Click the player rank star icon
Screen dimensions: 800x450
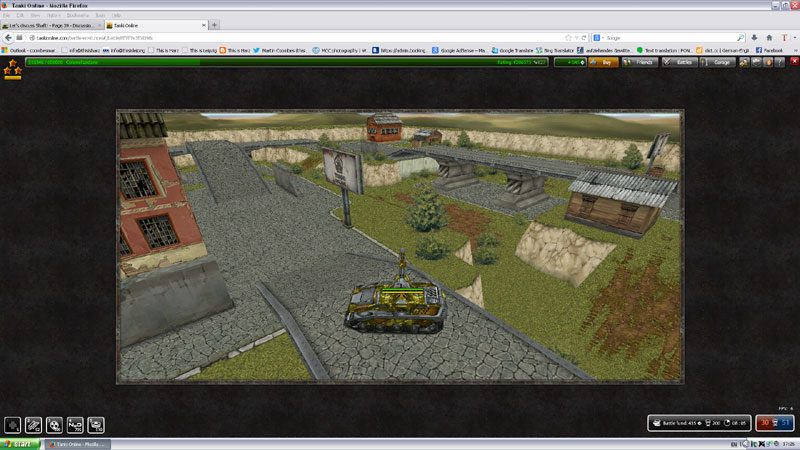(13, 68)
